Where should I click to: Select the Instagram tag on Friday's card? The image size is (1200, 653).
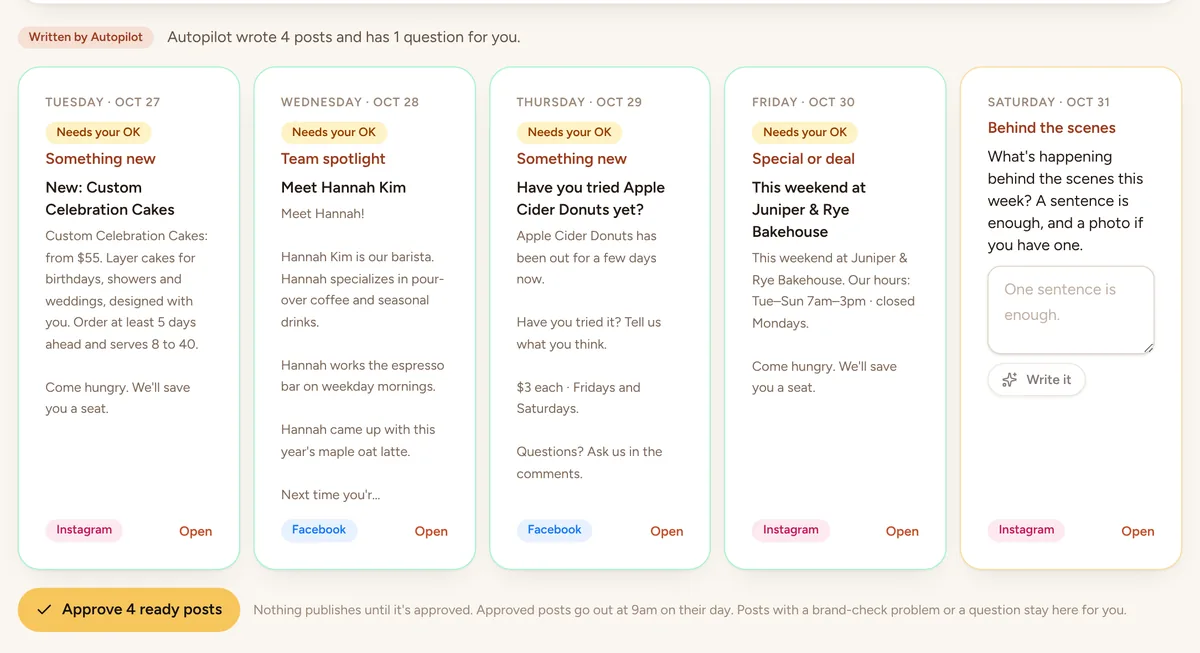tap(791, 530)
